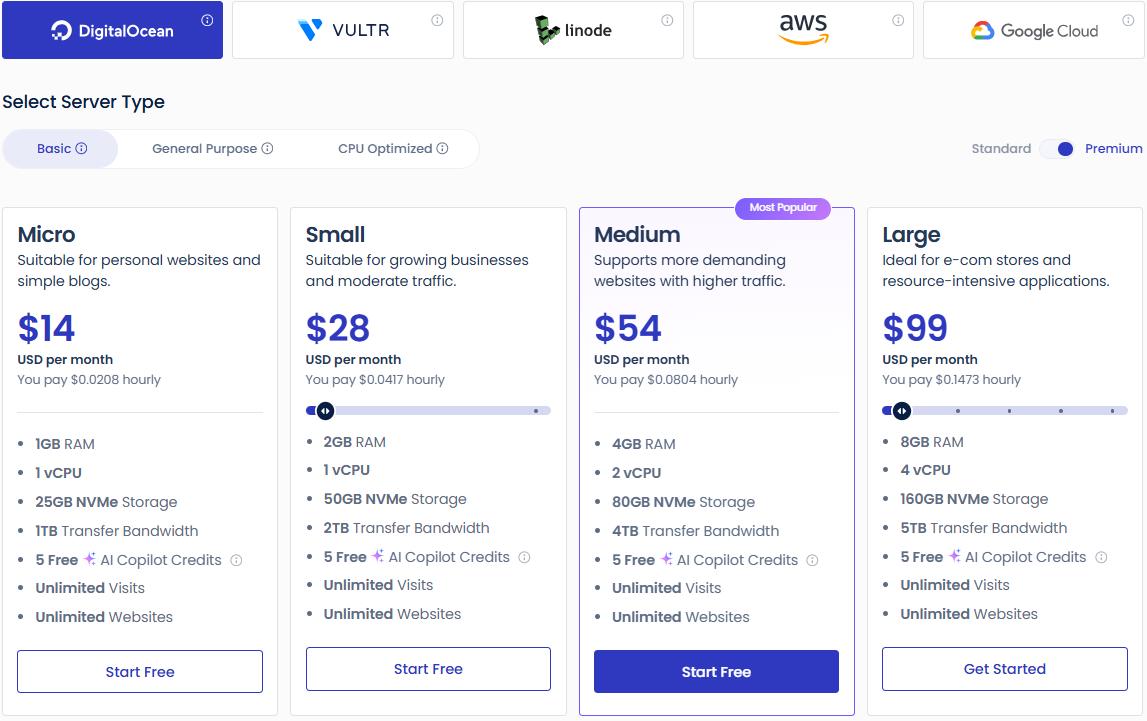
Task: Click the info icon beside the Basic tab
Action: (81, 148)
